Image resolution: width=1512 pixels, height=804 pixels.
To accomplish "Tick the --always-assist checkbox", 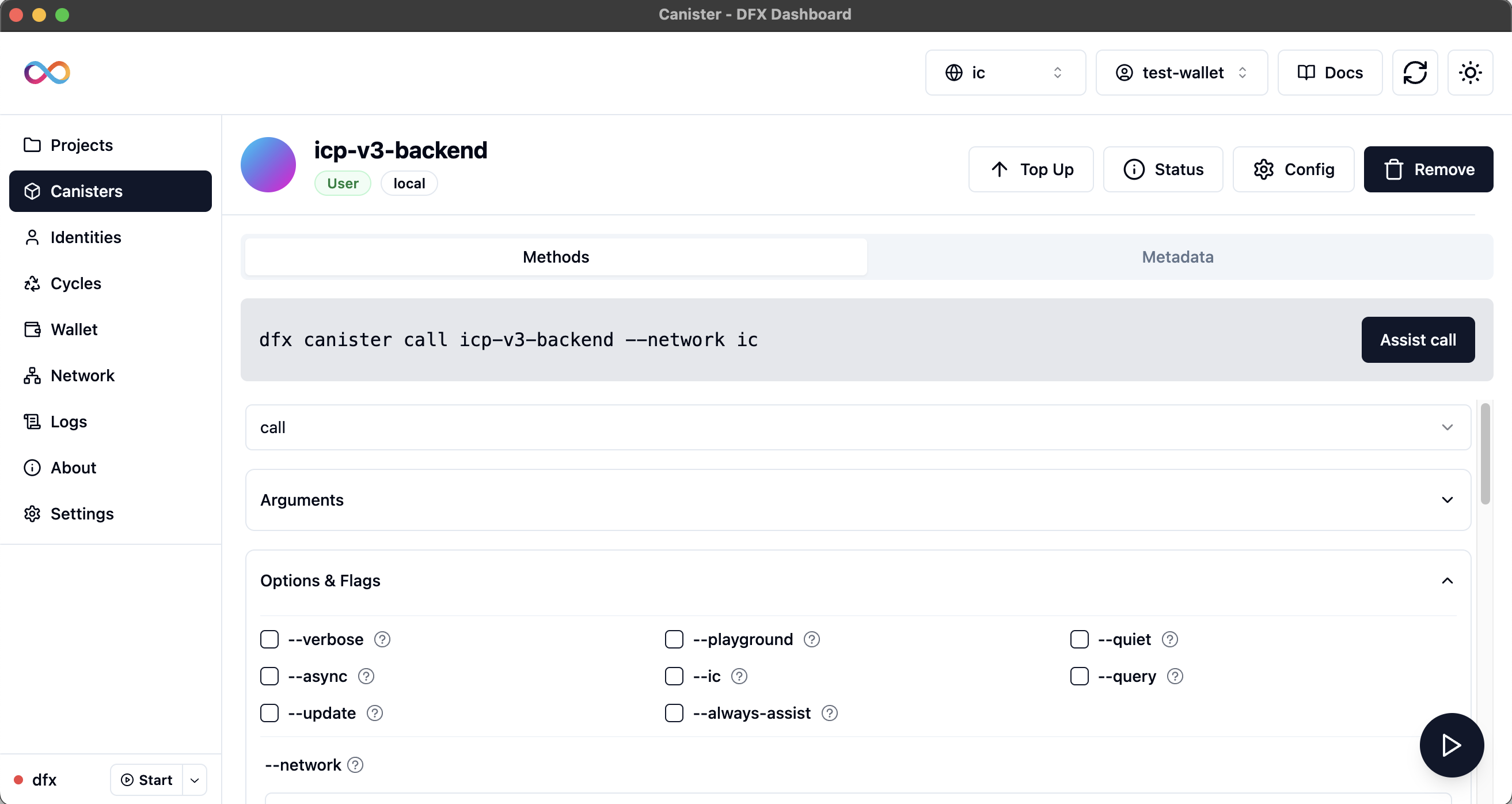I will (674, 713).
